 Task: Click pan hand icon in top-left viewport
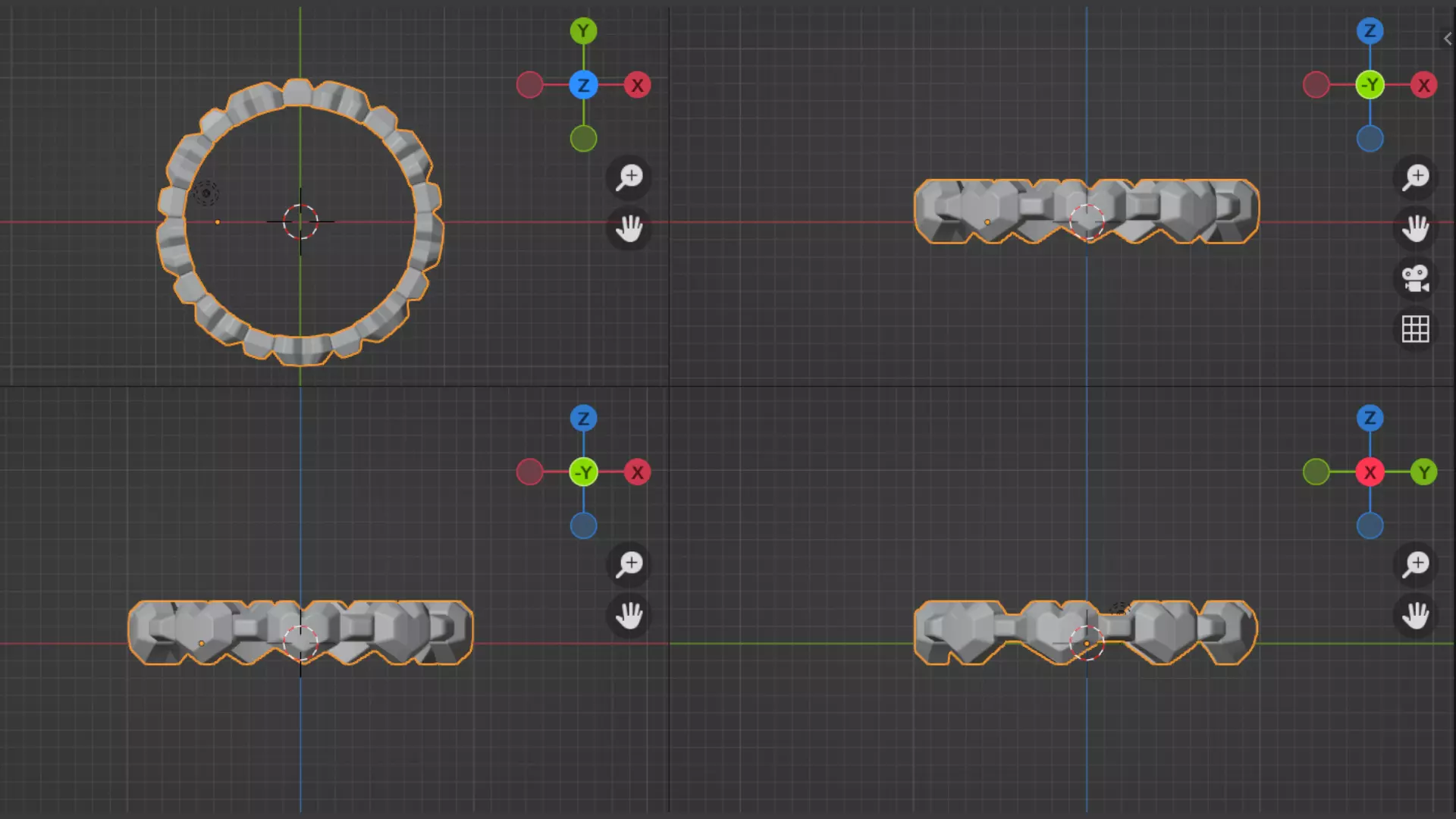coord(629,228)
